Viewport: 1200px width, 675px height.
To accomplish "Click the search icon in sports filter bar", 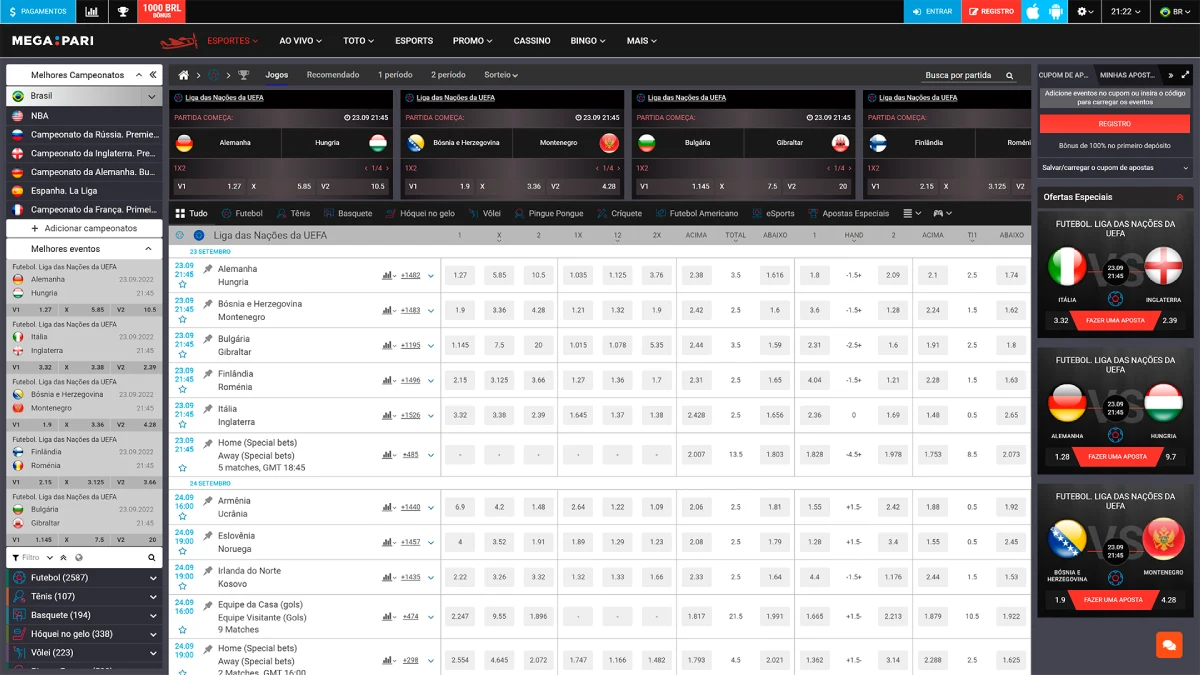I will [x=152, y=558].
